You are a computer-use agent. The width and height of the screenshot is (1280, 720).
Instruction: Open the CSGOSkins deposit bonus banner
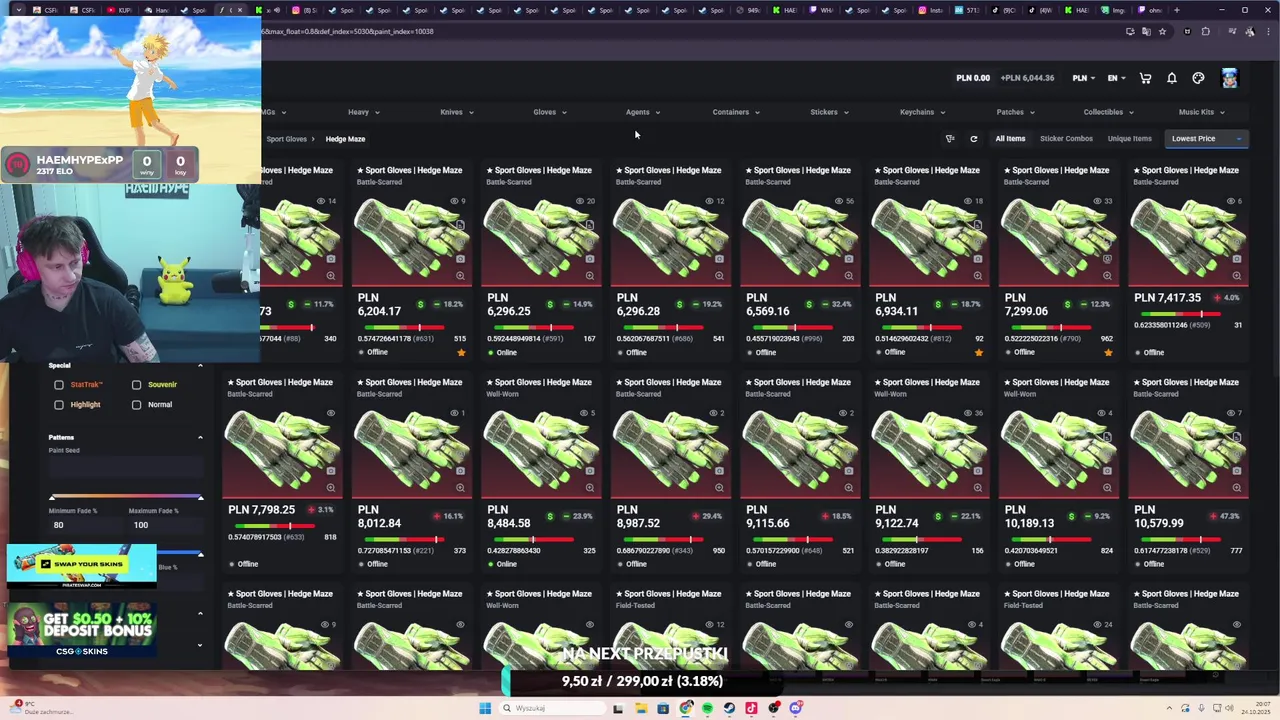(82, 632)
